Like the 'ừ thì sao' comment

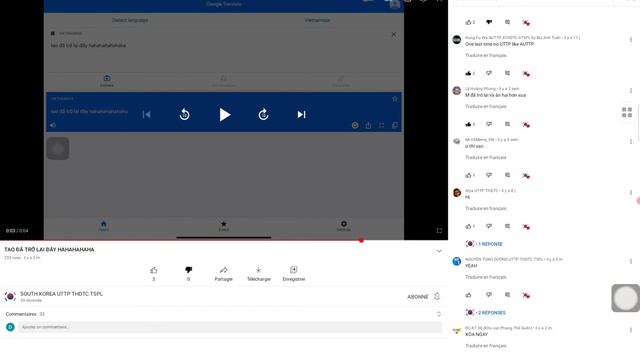coord(468,175)
